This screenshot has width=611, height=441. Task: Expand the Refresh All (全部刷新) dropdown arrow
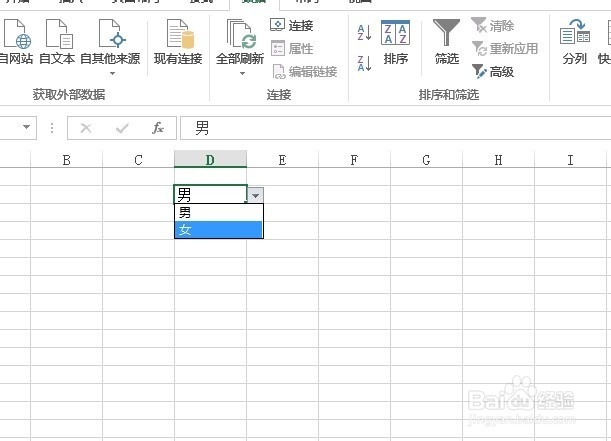[x=242, y=73]
